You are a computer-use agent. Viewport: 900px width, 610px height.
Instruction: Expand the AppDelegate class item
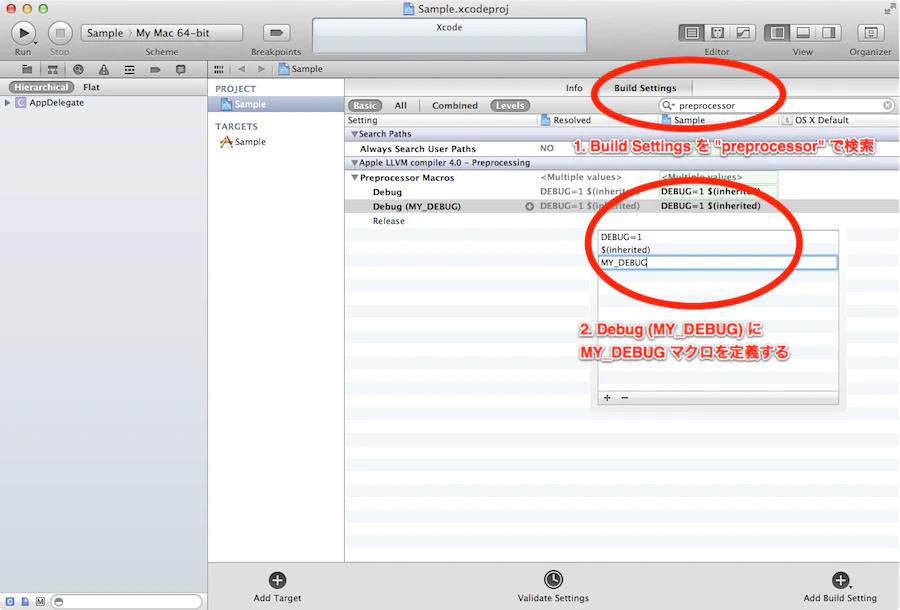[7, 103]
